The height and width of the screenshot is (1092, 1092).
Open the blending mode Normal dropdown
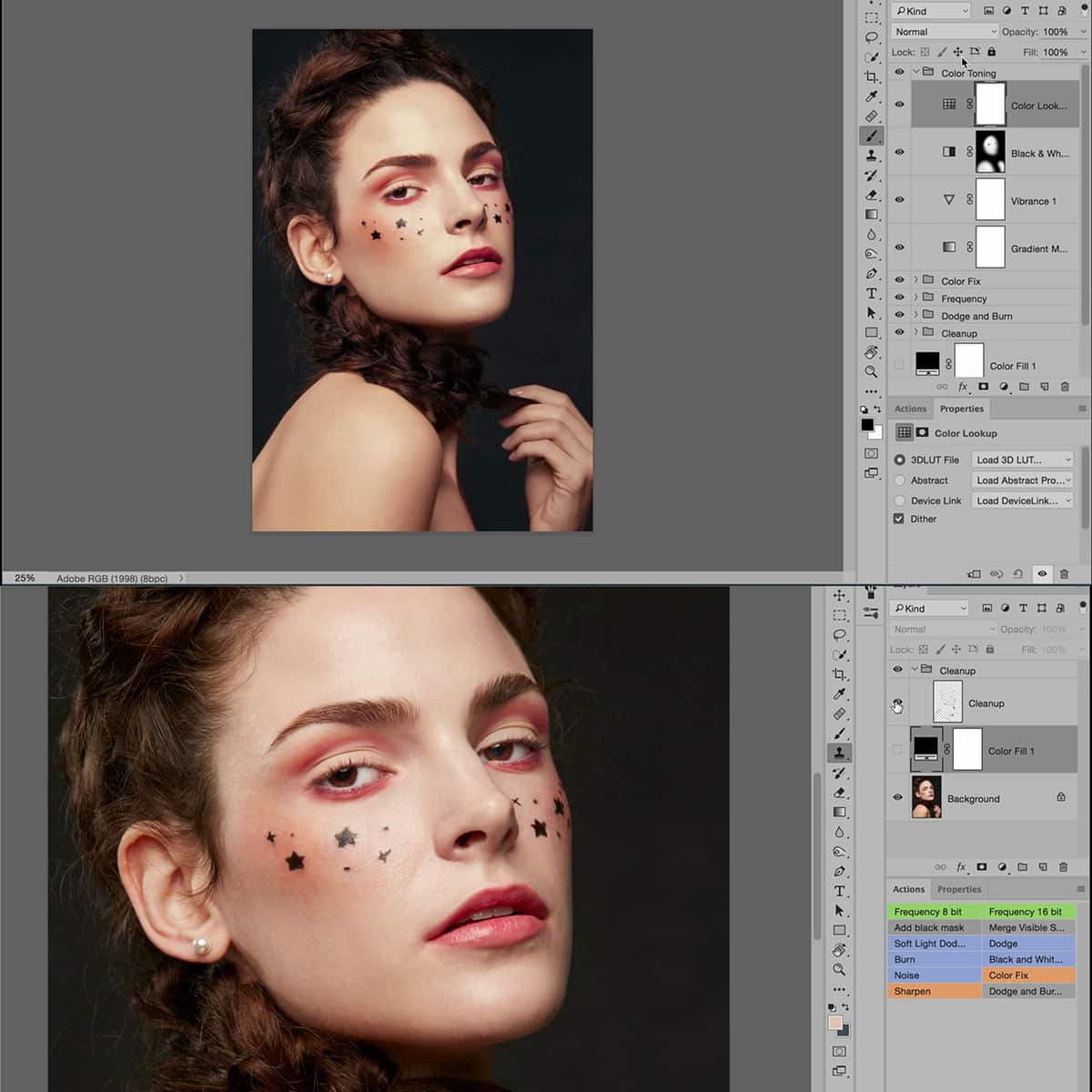pos(943,31)
